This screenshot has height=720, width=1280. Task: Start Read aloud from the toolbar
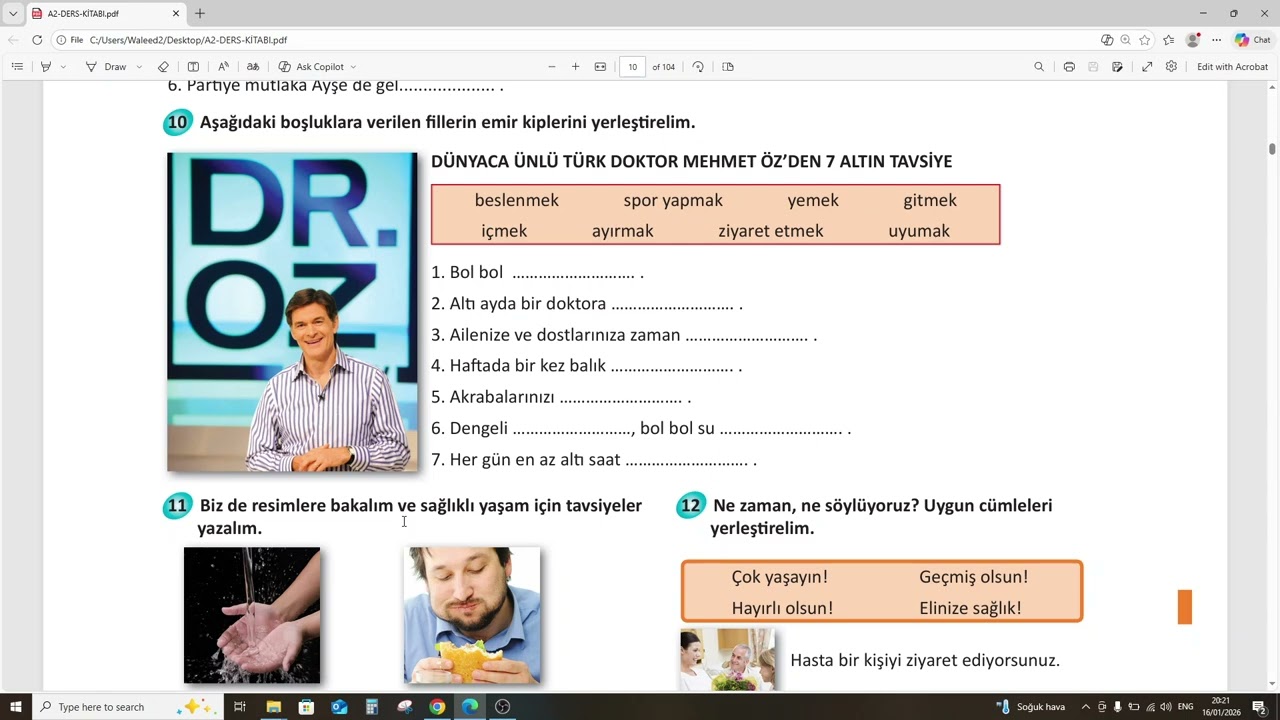point(223,67)
